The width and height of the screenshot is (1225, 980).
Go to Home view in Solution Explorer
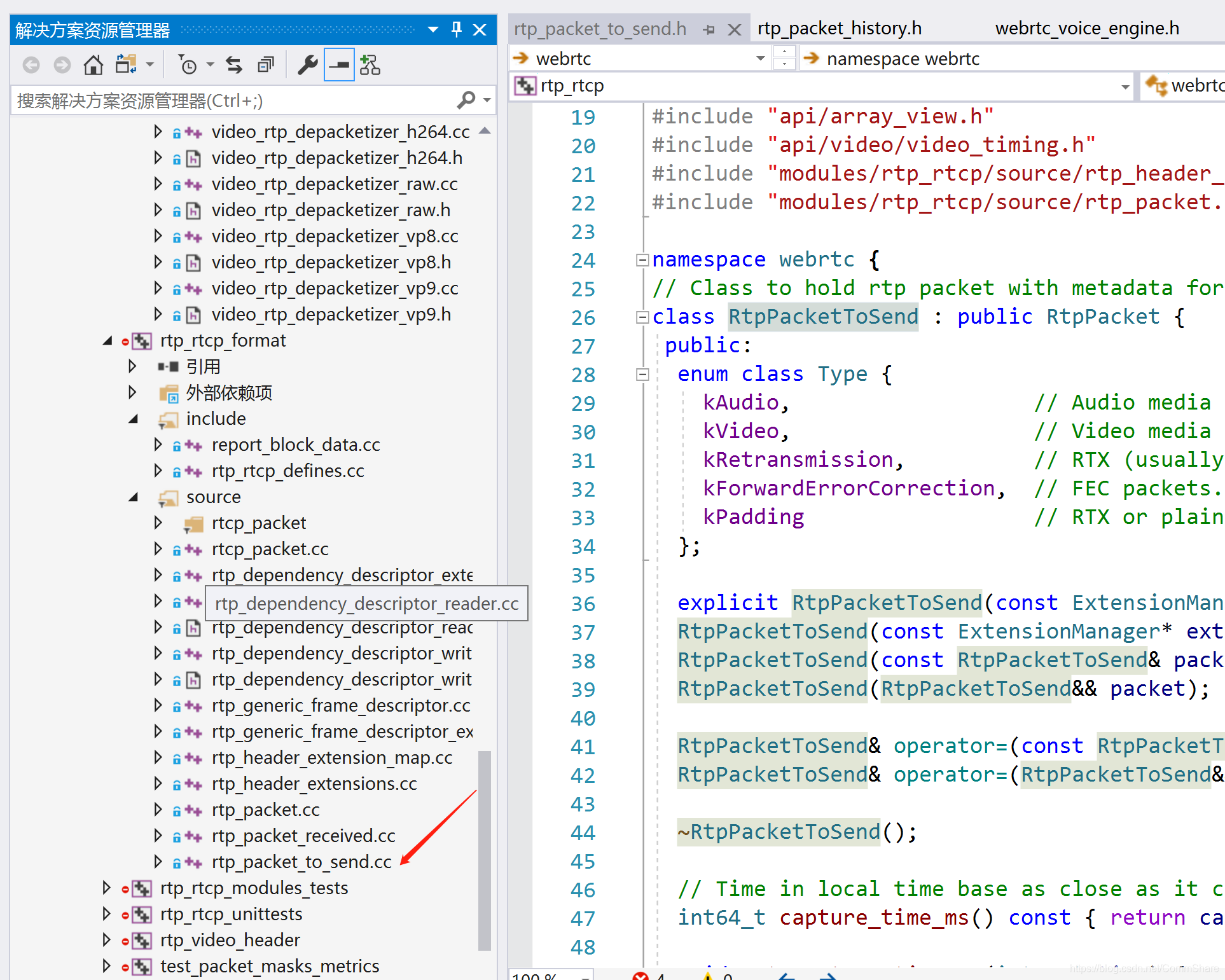pyautogui.click(x=93, y=65)
